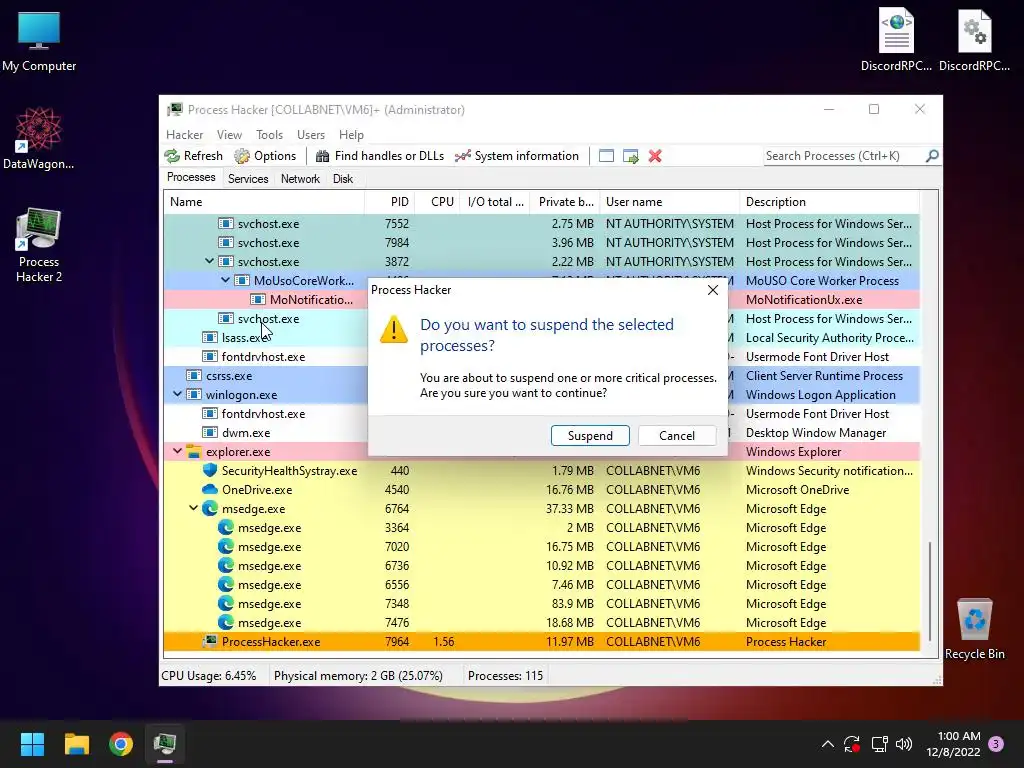Open the View menu

pyautogui.click(x=229, y=135)
